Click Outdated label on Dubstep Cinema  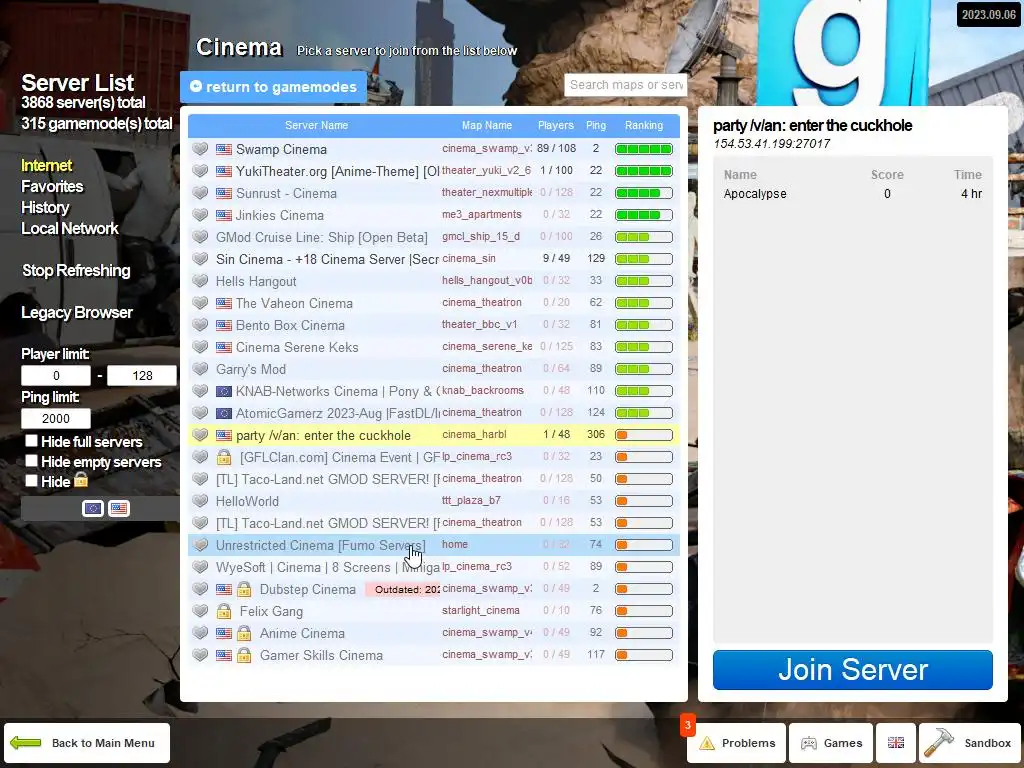click(403, 589)
